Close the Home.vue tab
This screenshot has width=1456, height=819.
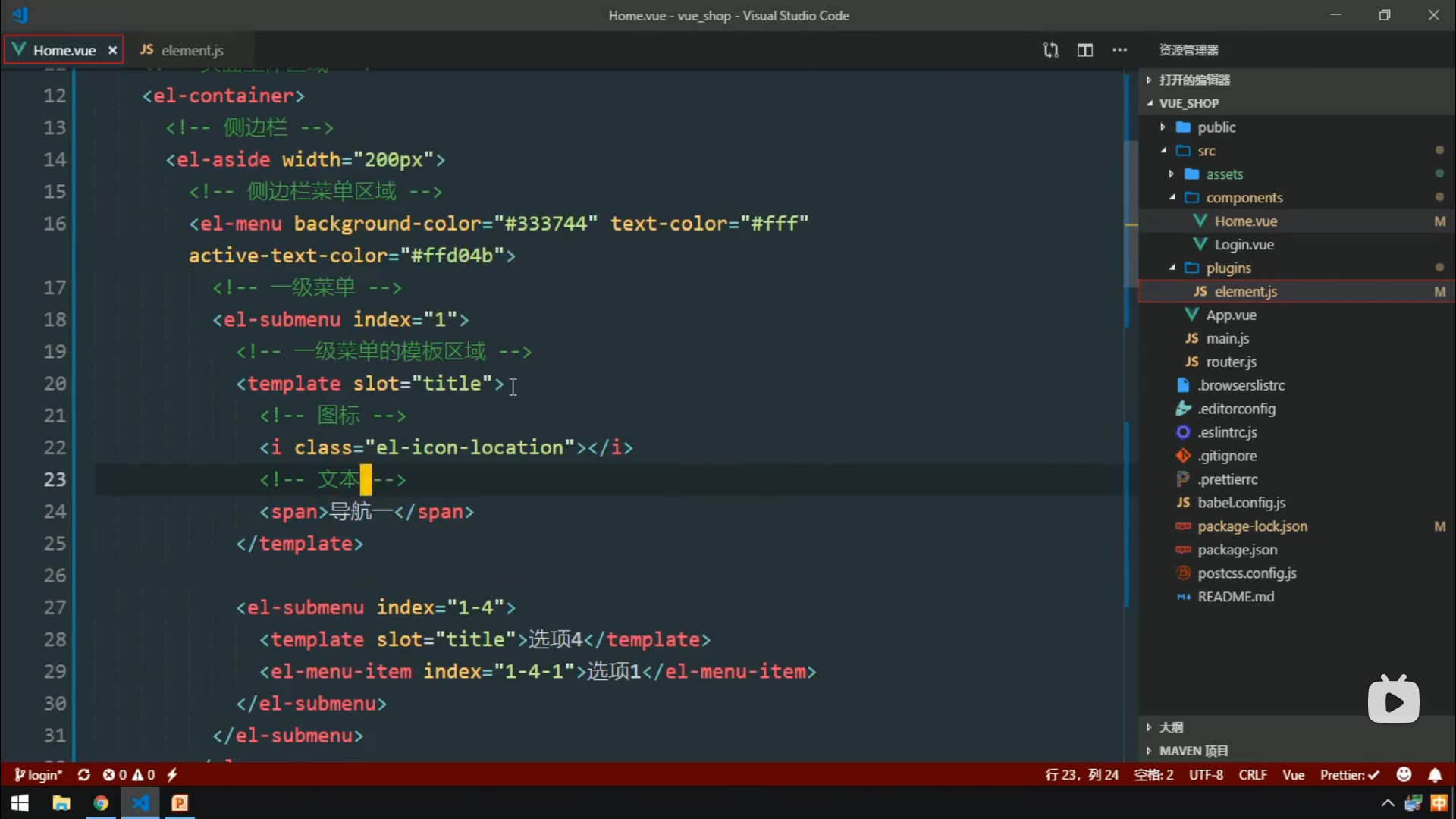point(112,50)
